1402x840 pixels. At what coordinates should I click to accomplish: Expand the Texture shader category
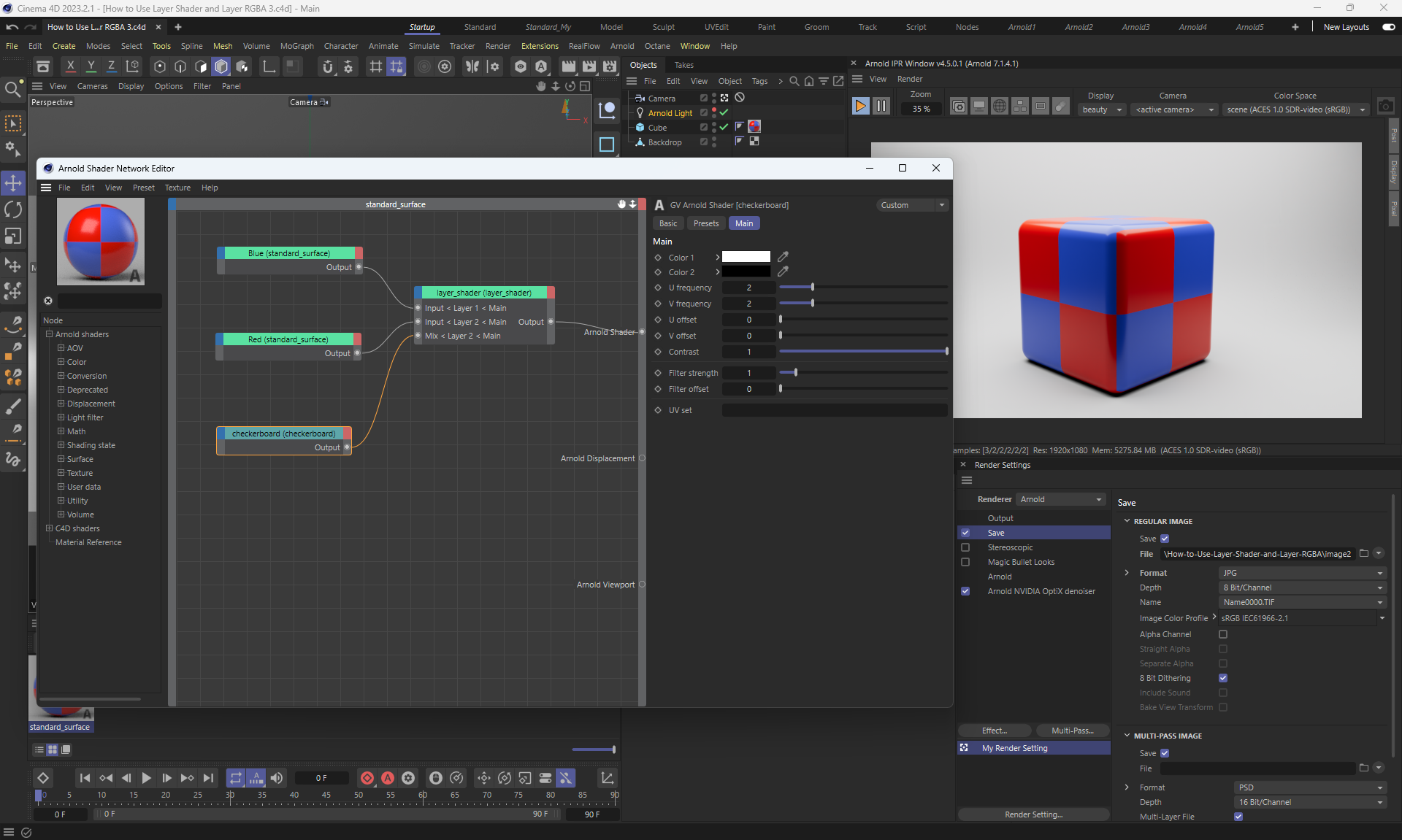pyautogui.click(x=61, y=473)
